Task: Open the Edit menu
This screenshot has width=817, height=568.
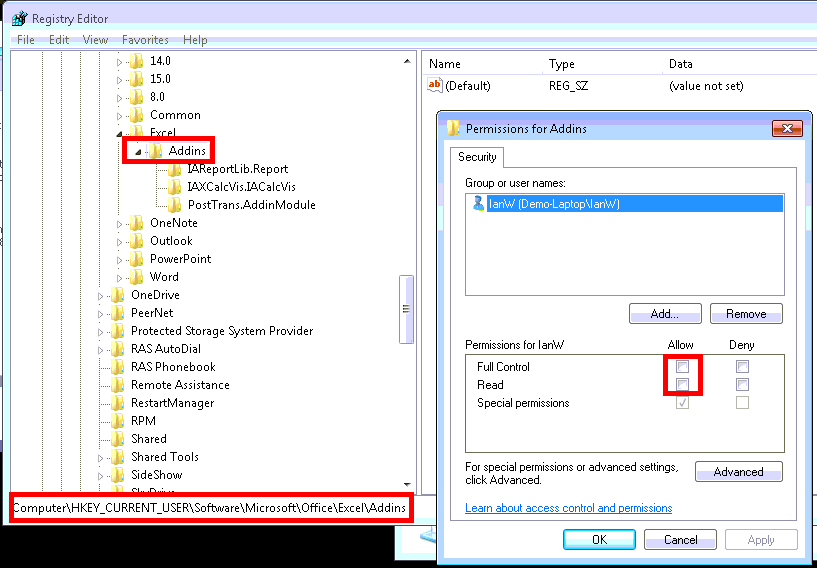Action: [59, 40]
